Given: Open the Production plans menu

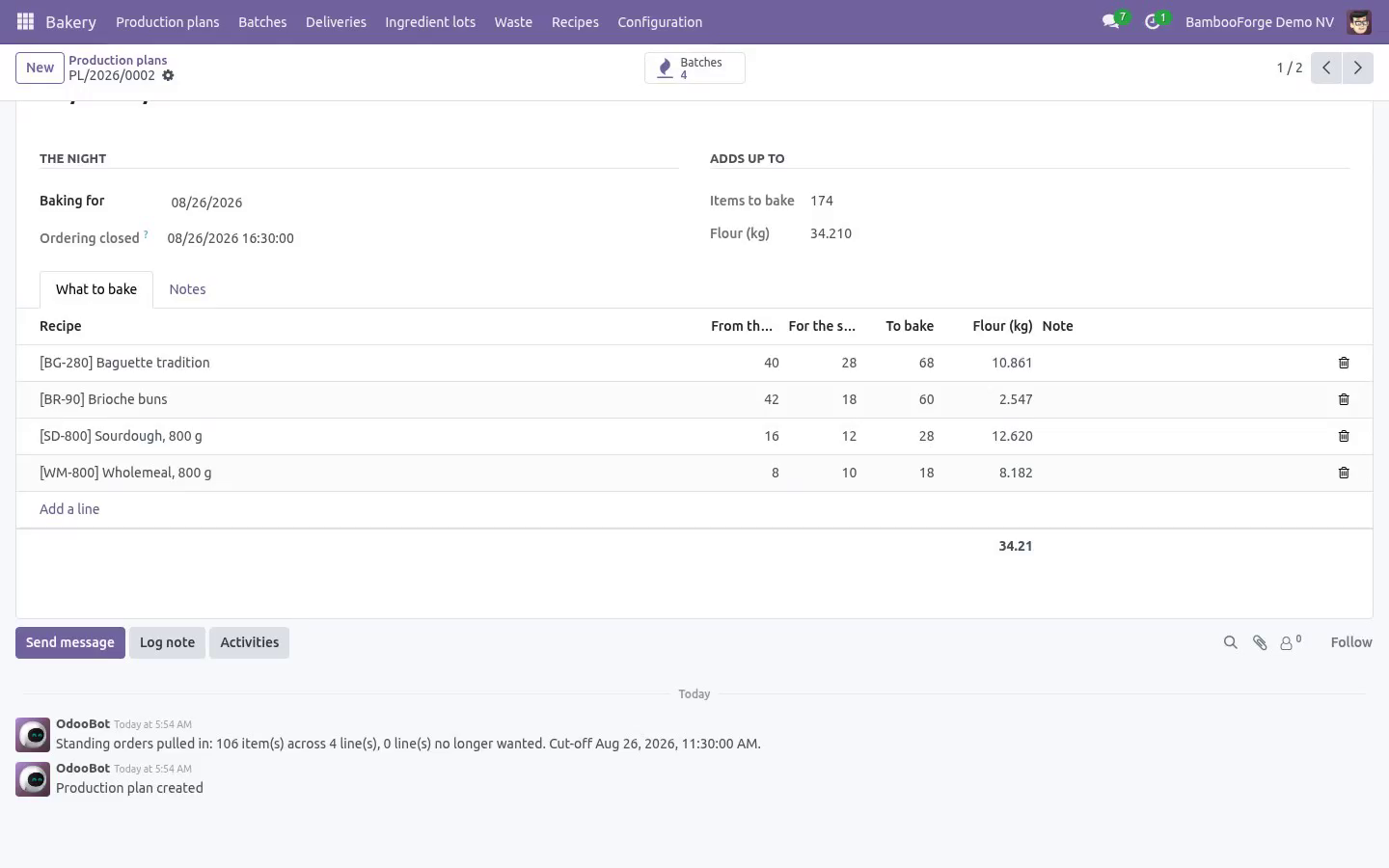Looking at the screenshot, I should [x=167, y=21].
